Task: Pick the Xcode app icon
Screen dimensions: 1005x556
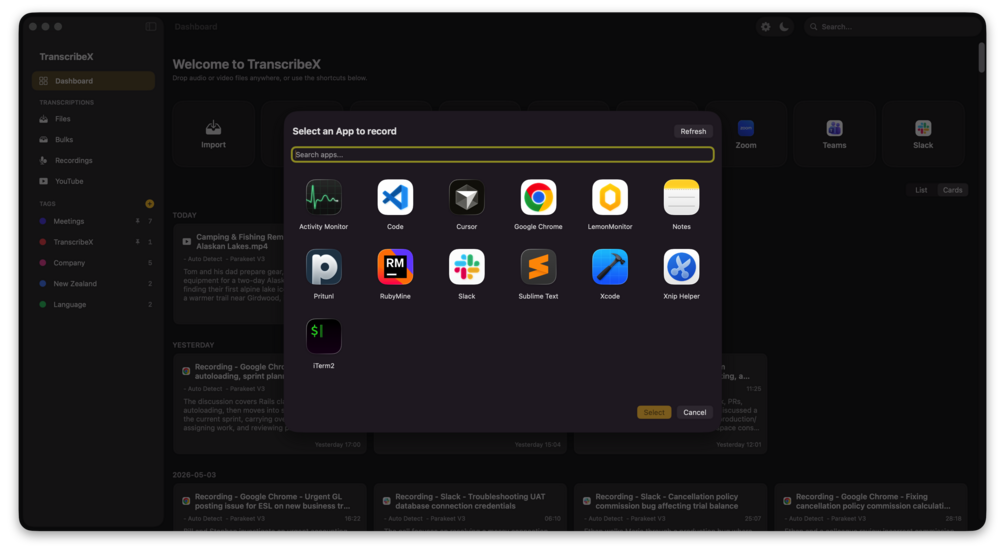Action: point(610,267)
